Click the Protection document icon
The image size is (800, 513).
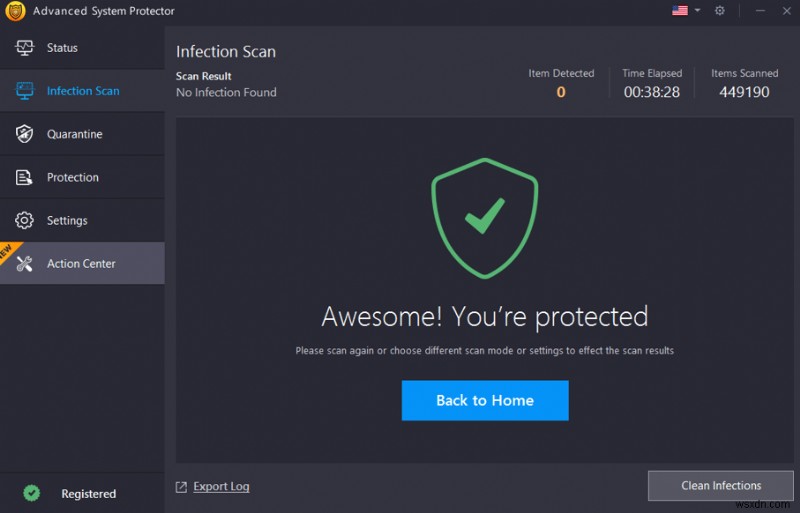(24, 177)
